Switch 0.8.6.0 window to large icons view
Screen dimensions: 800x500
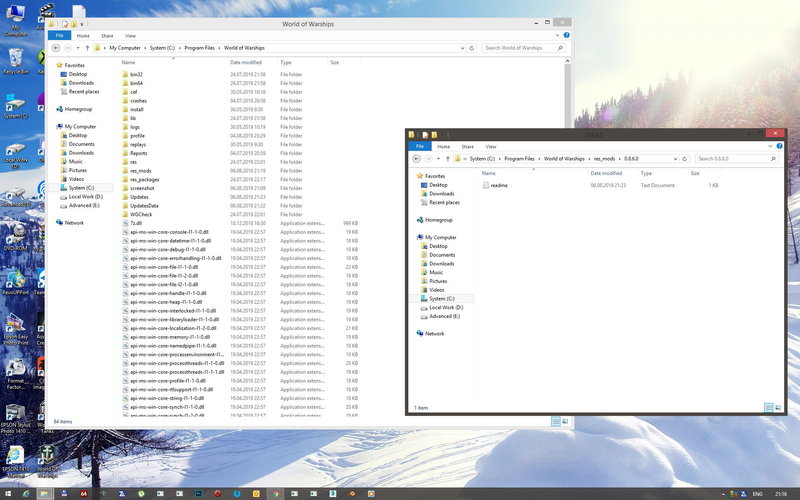coord(778,407)
